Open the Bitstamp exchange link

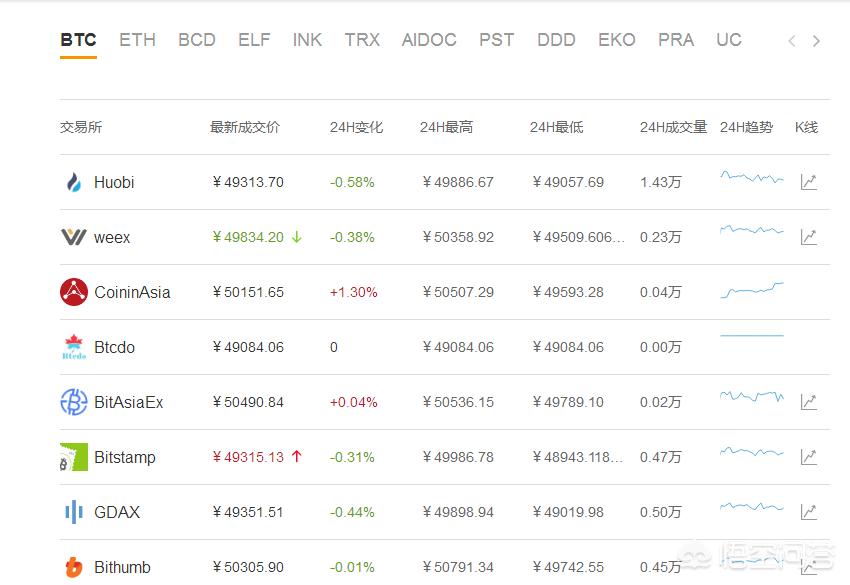[125, 457]
